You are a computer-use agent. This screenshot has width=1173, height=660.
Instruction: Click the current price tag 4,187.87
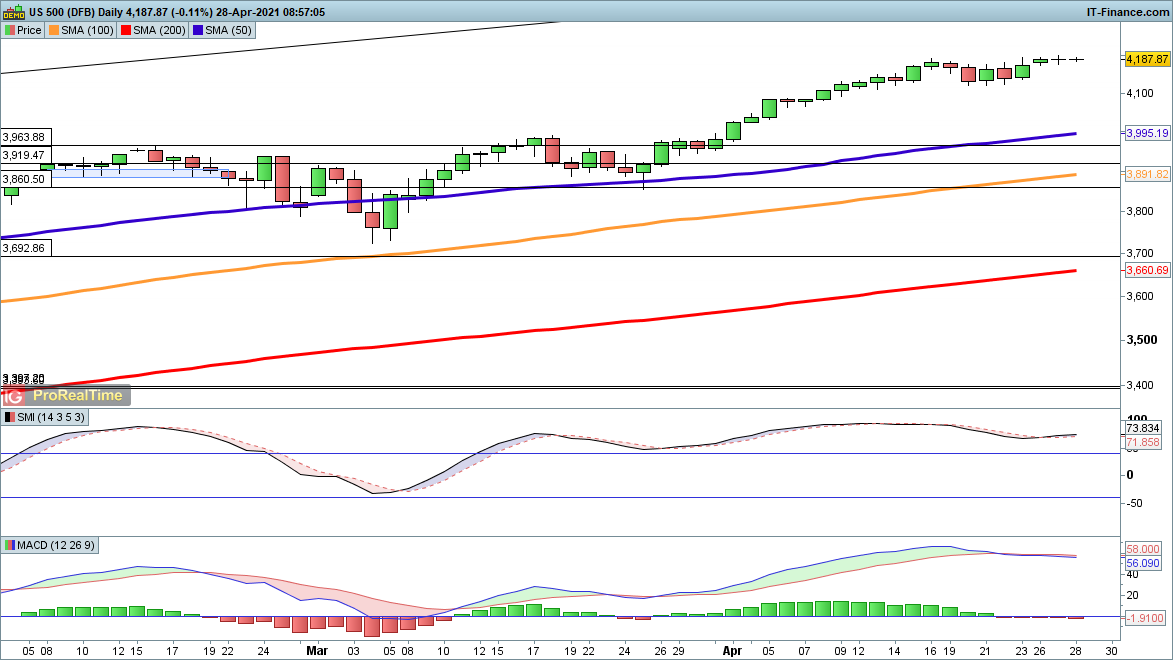pyautogui.click(x=1147, y=60)
